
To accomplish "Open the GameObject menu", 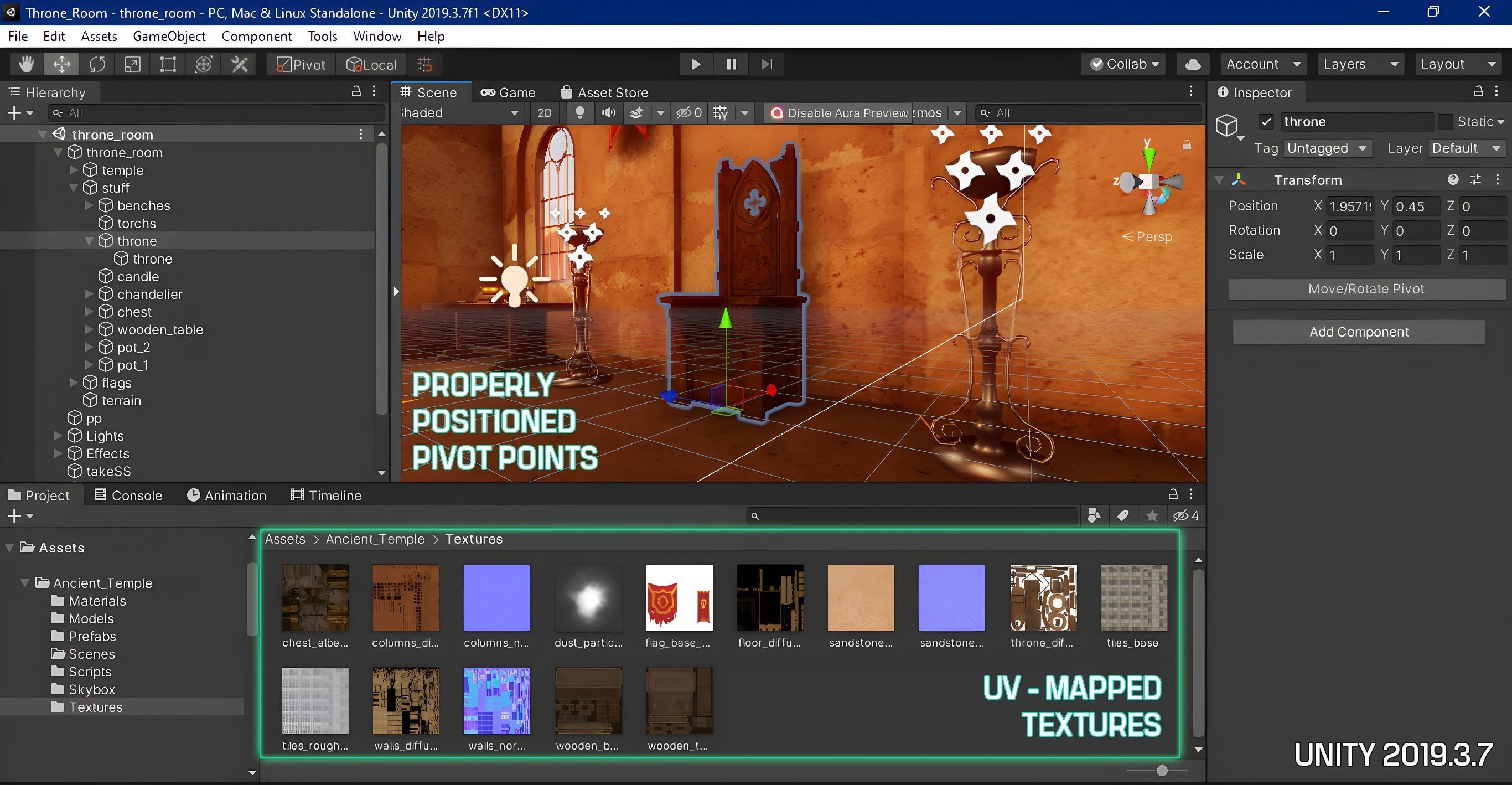I will pos(169,37).
